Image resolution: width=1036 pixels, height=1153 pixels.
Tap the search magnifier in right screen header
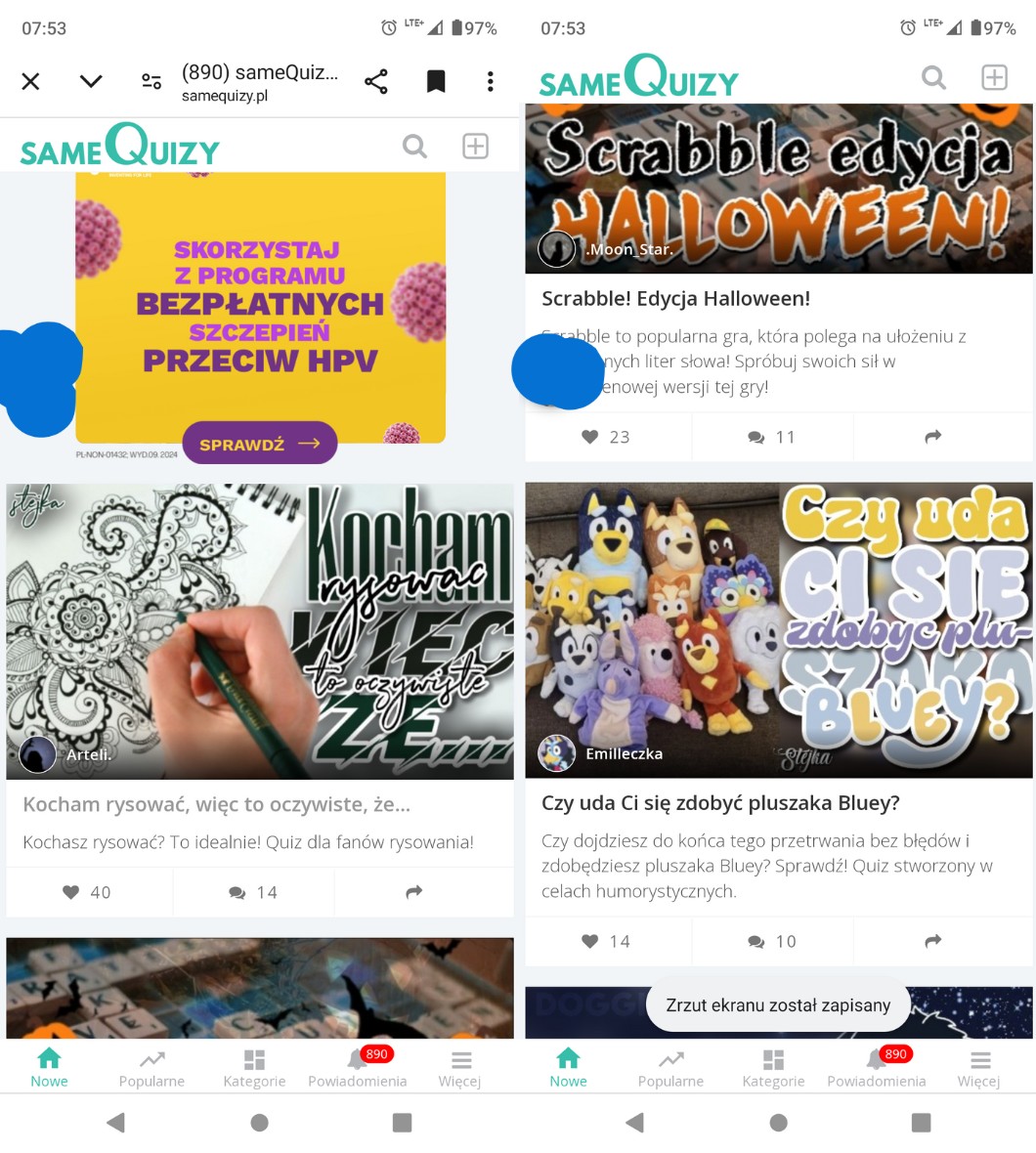click(x=933, y=77)
